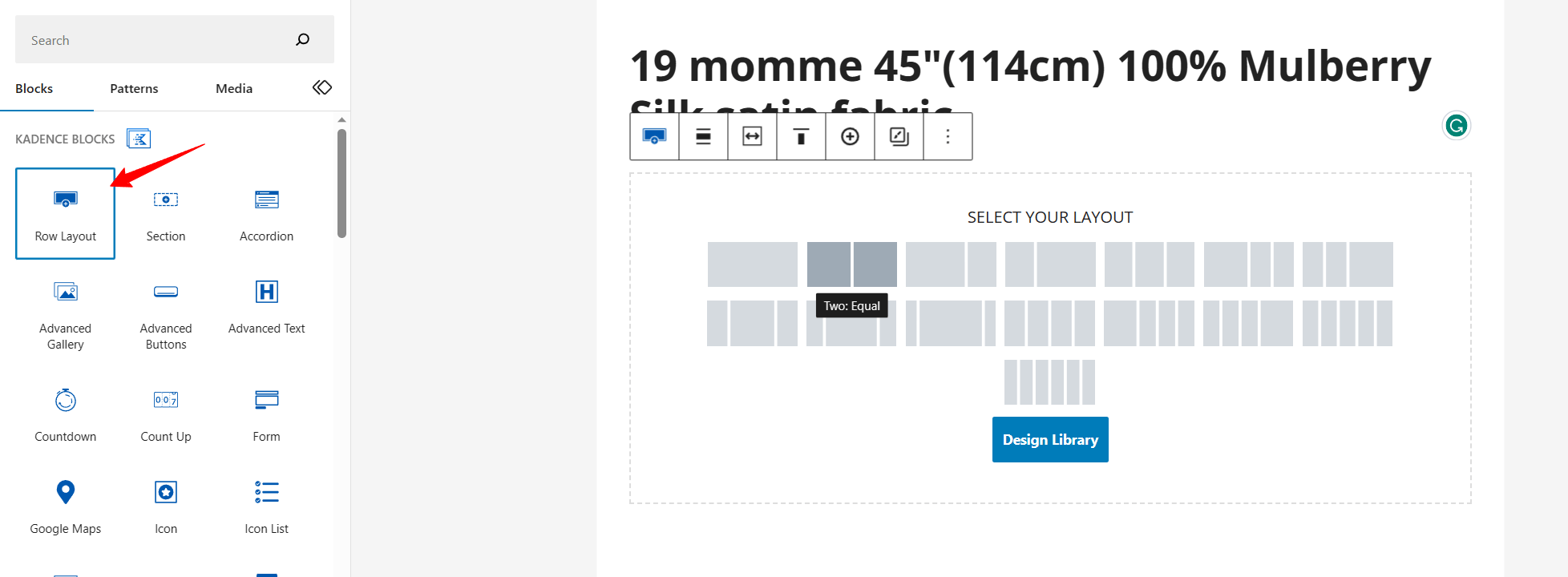1568x577 pixels.
Task: Switch to the Patterns tab
Action: 134,89
